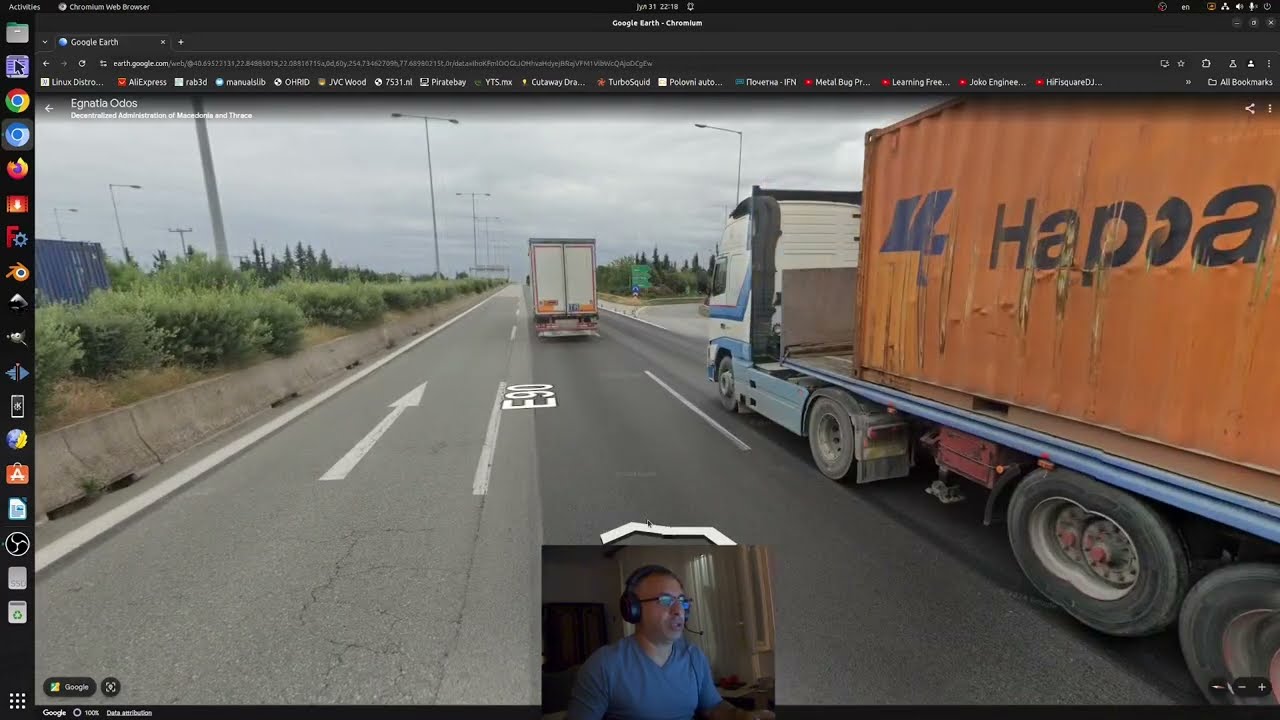Go back in browser history
1280x720 pixels.
(x=46, y=63)
